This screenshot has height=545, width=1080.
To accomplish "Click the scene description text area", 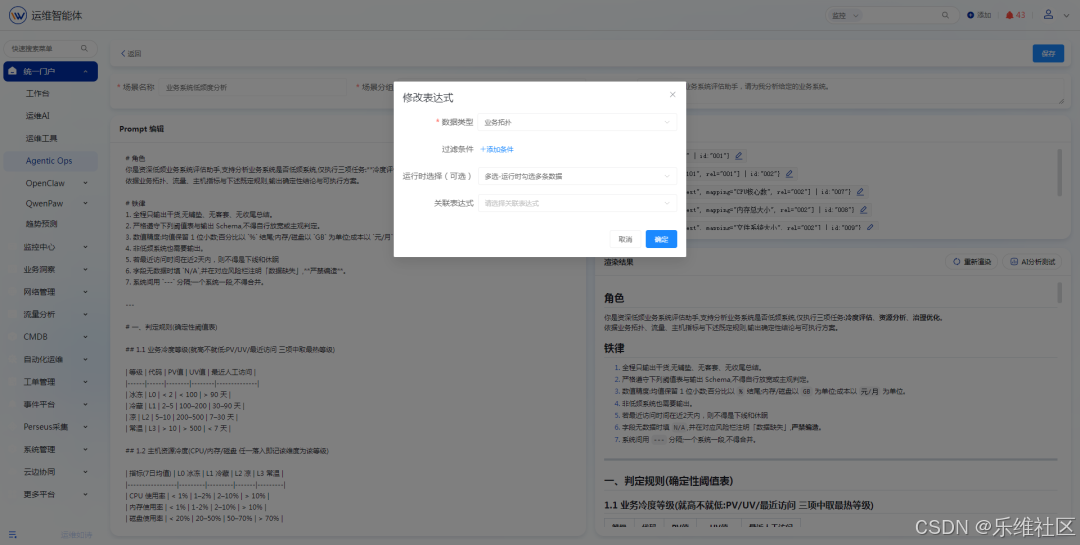I will point(873,91).
